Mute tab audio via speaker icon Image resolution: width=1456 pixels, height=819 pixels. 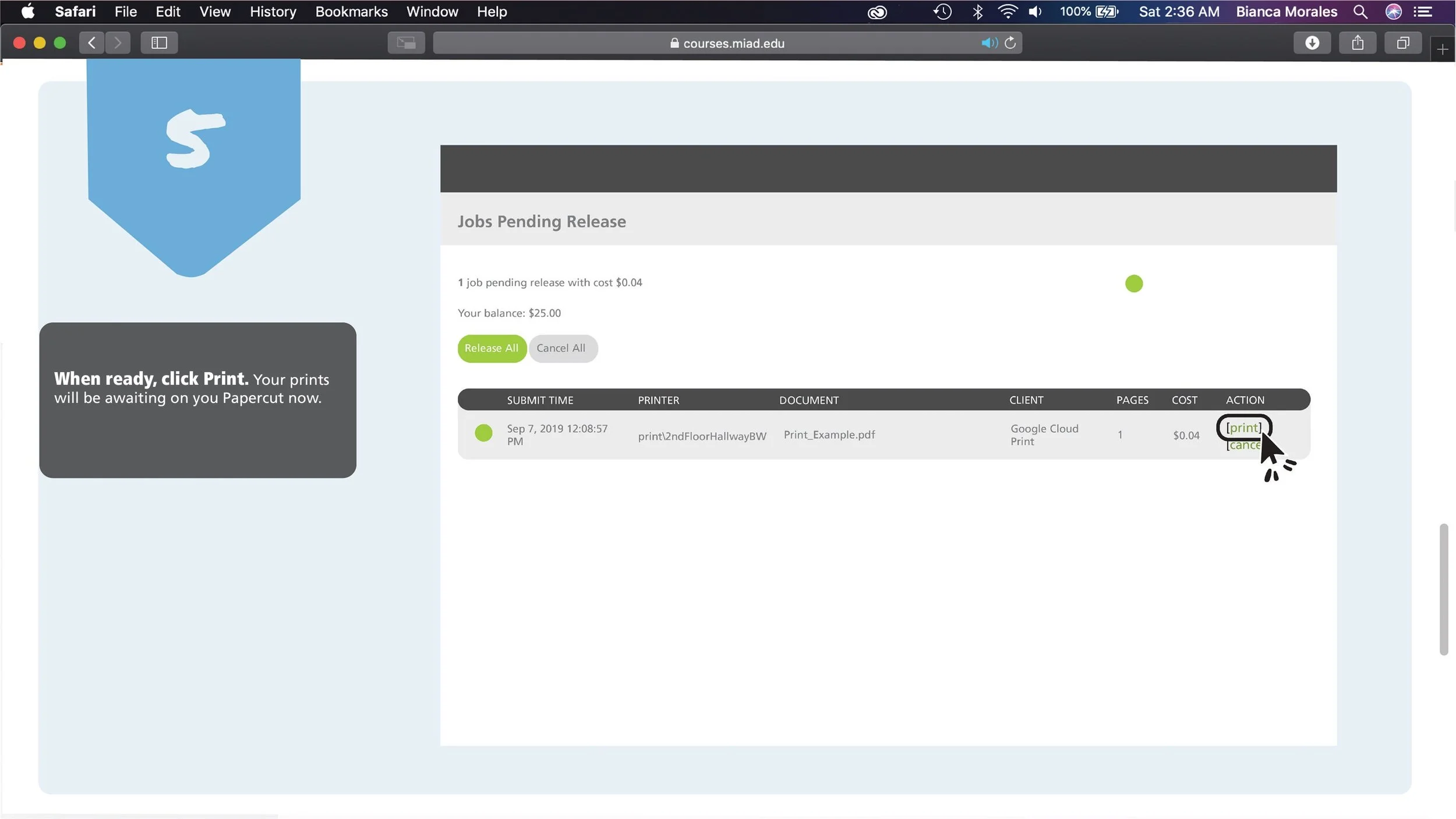pos(988,43)
